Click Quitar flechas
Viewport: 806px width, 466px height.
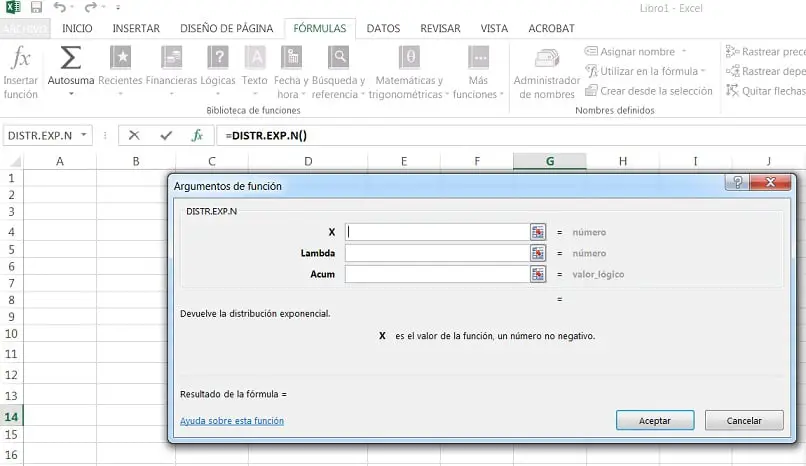point(766,91)
